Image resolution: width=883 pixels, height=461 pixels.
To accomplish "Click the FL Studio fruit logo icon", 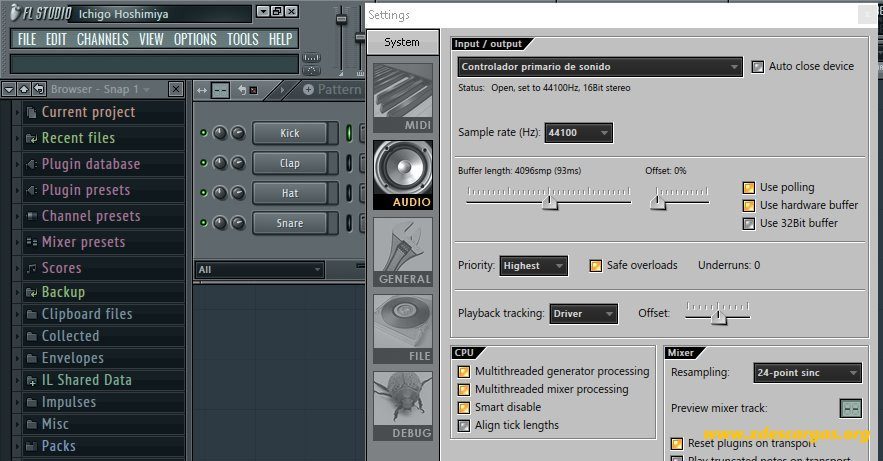I will tap(15, 12).
